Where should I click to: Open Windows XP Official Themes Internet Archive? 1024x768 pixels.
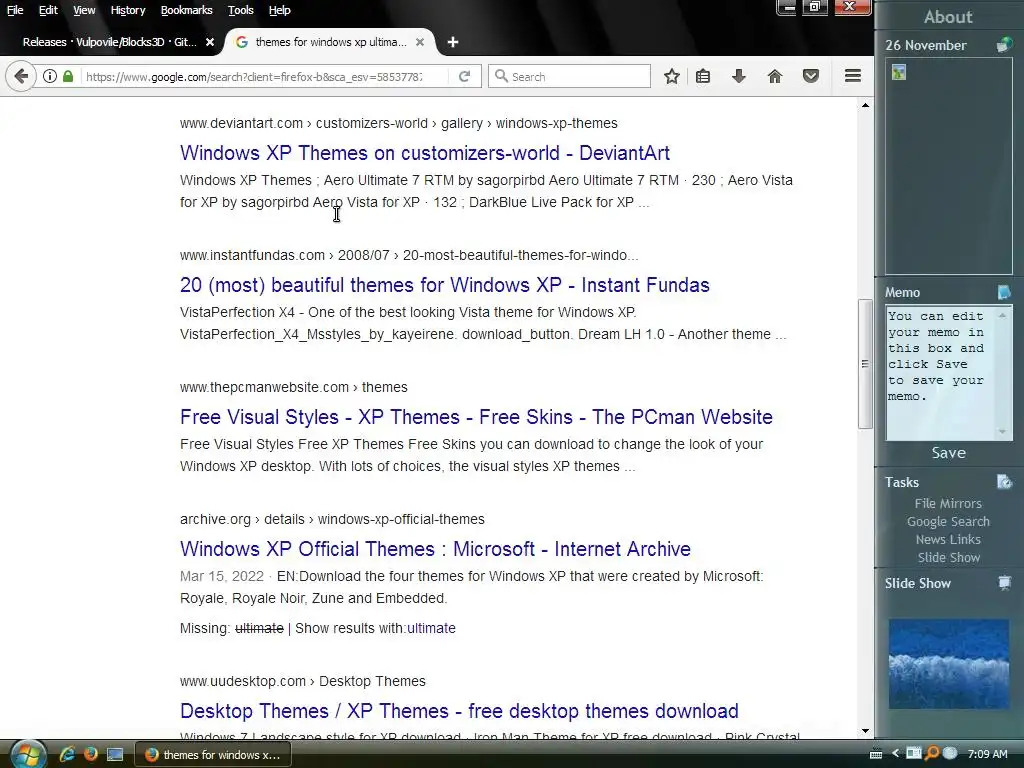tap(435, 549)
